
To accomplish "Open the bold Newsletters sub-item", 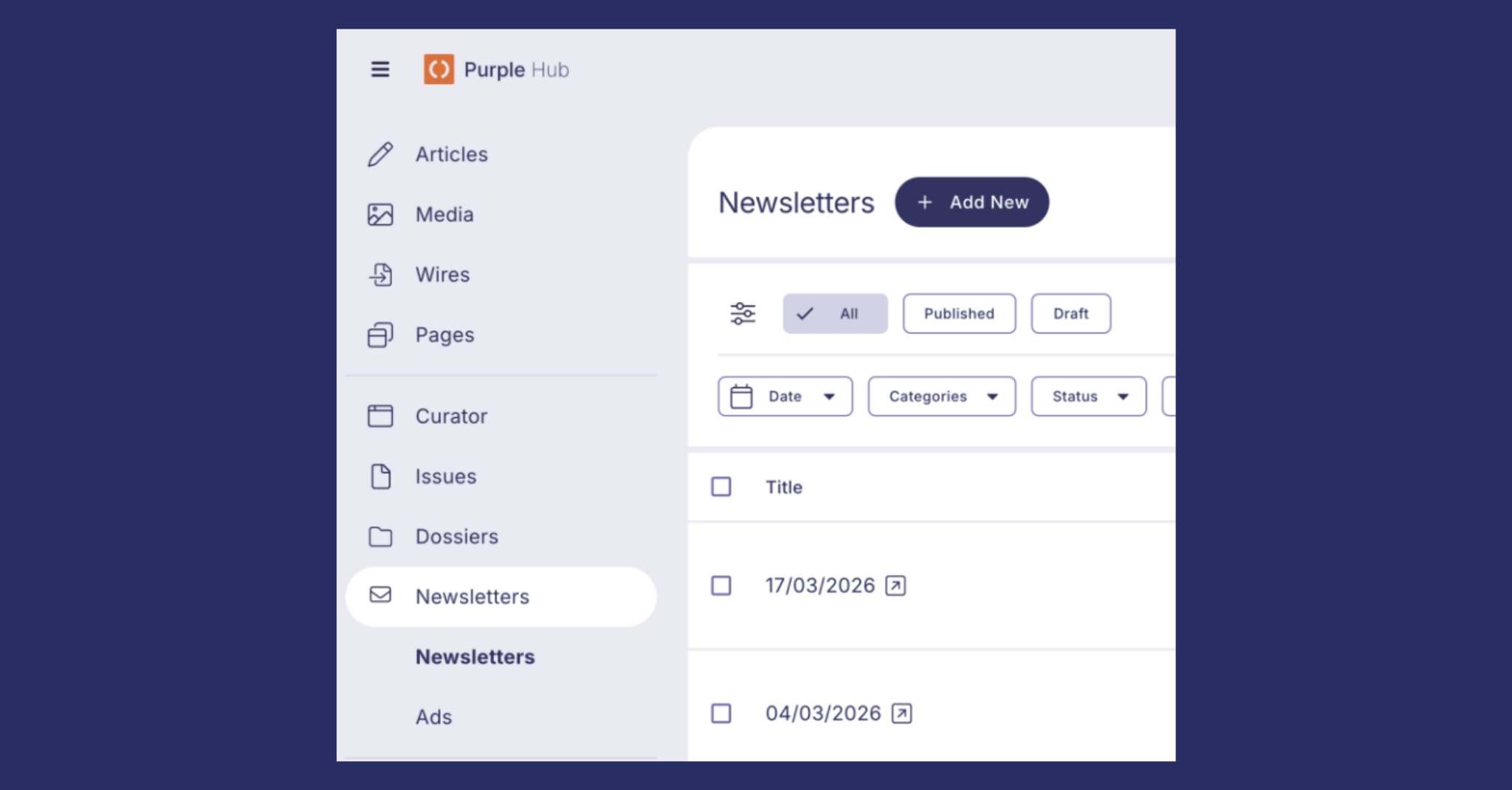I will [x=475, y=657].
